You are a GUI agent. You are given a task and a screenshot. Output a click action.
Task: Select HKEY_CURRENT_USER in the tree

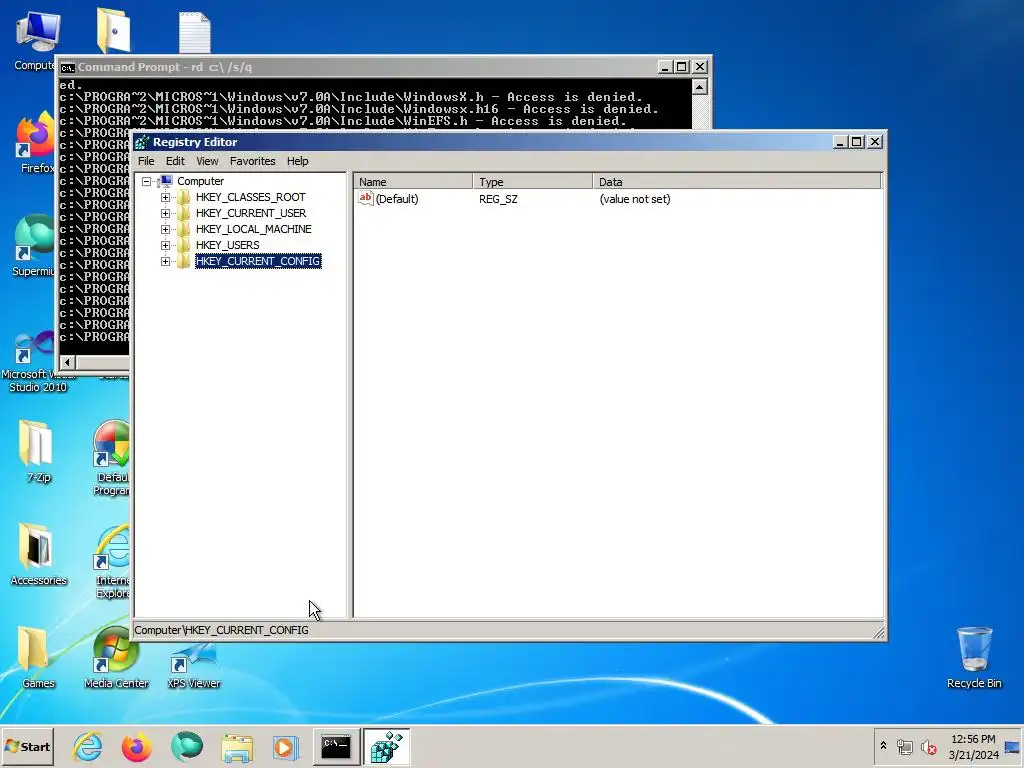[x=251, y=214]
